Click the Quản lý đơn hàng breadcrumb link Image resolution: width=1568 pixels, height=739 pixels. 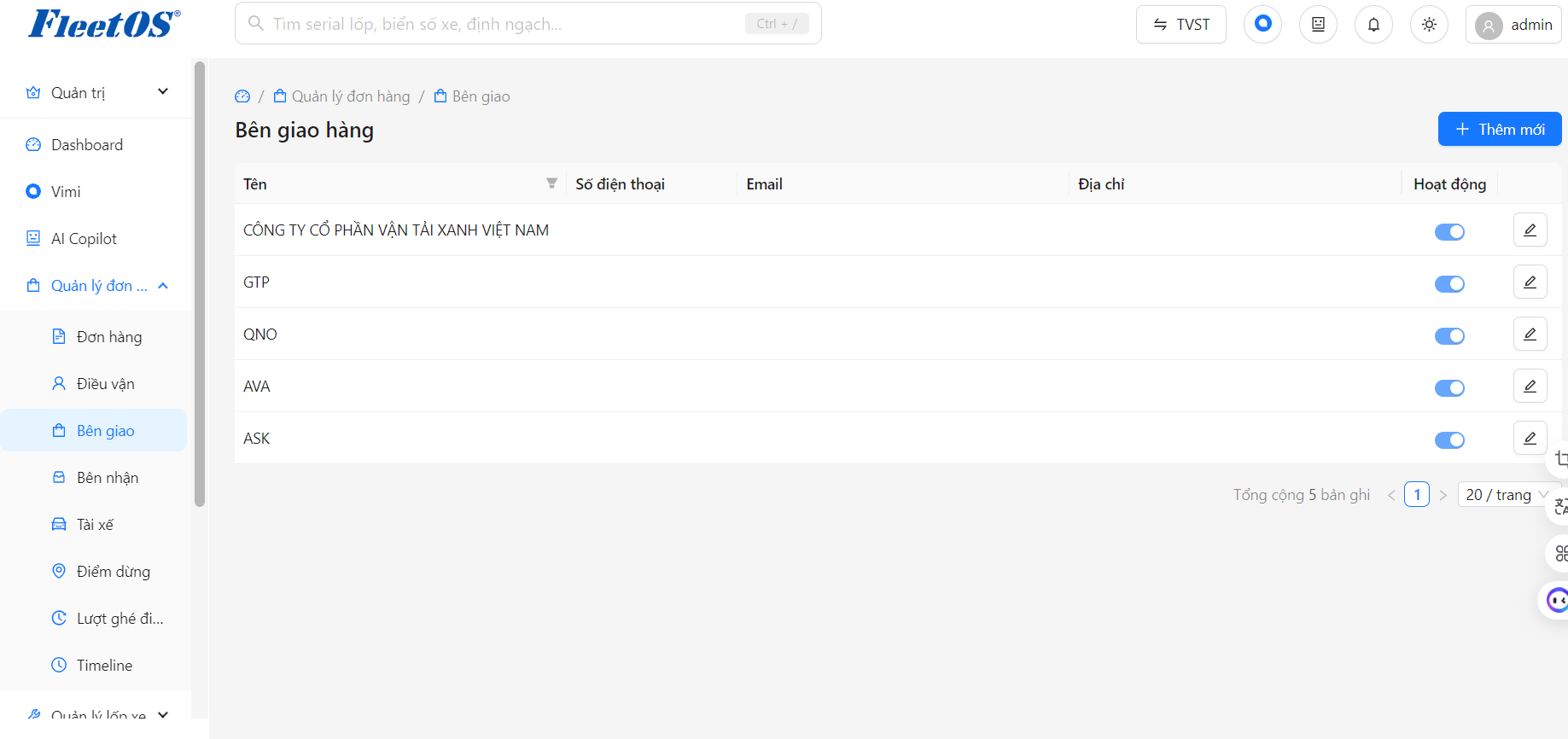coord(341,96)
